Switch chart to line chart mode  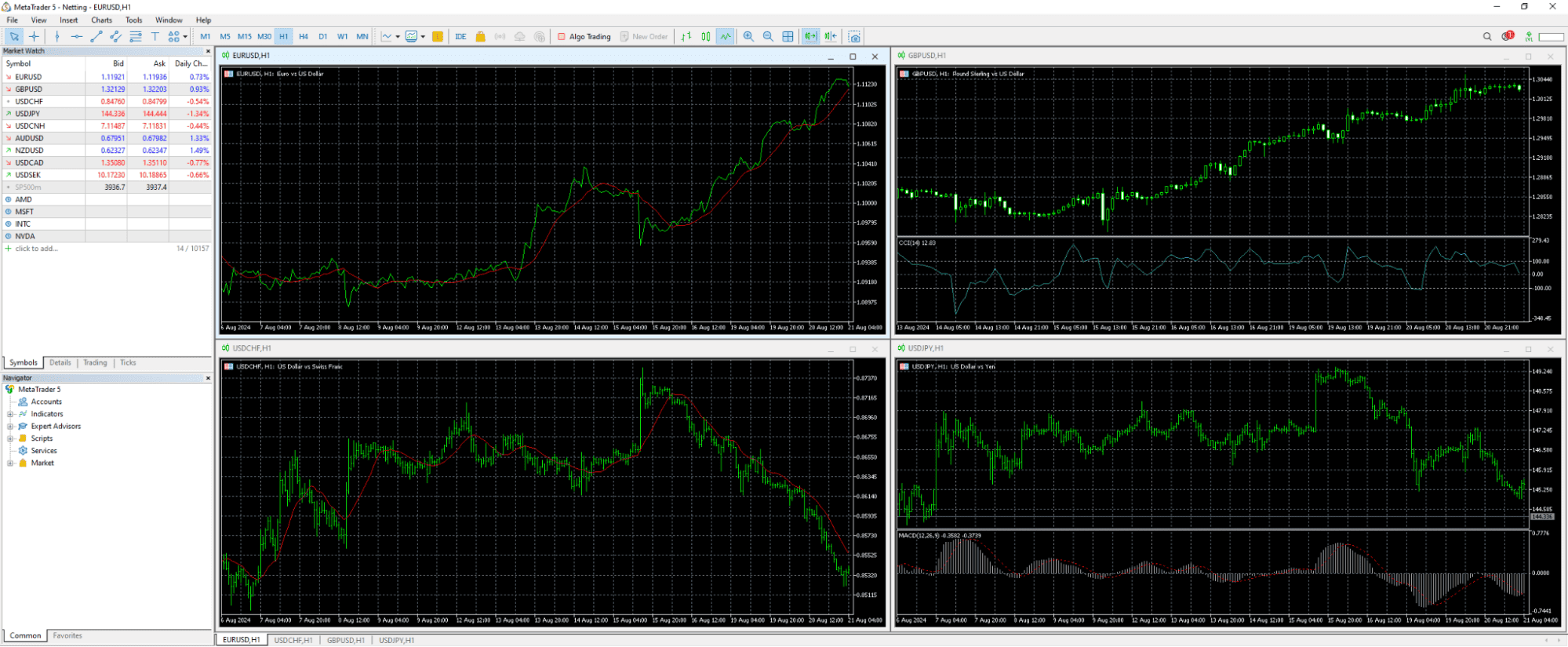point(726,37)
